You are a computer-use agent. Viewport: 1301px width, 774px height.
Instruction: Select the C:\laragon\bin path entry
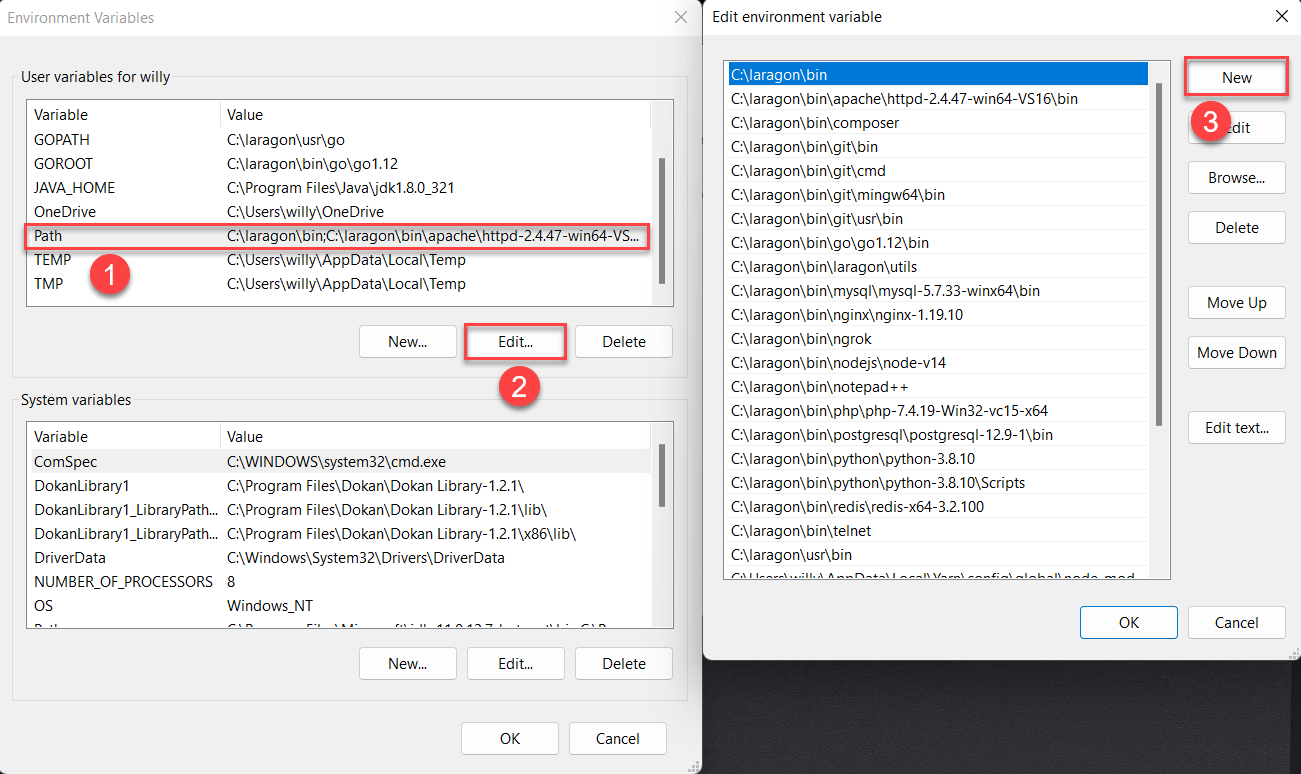937,75
